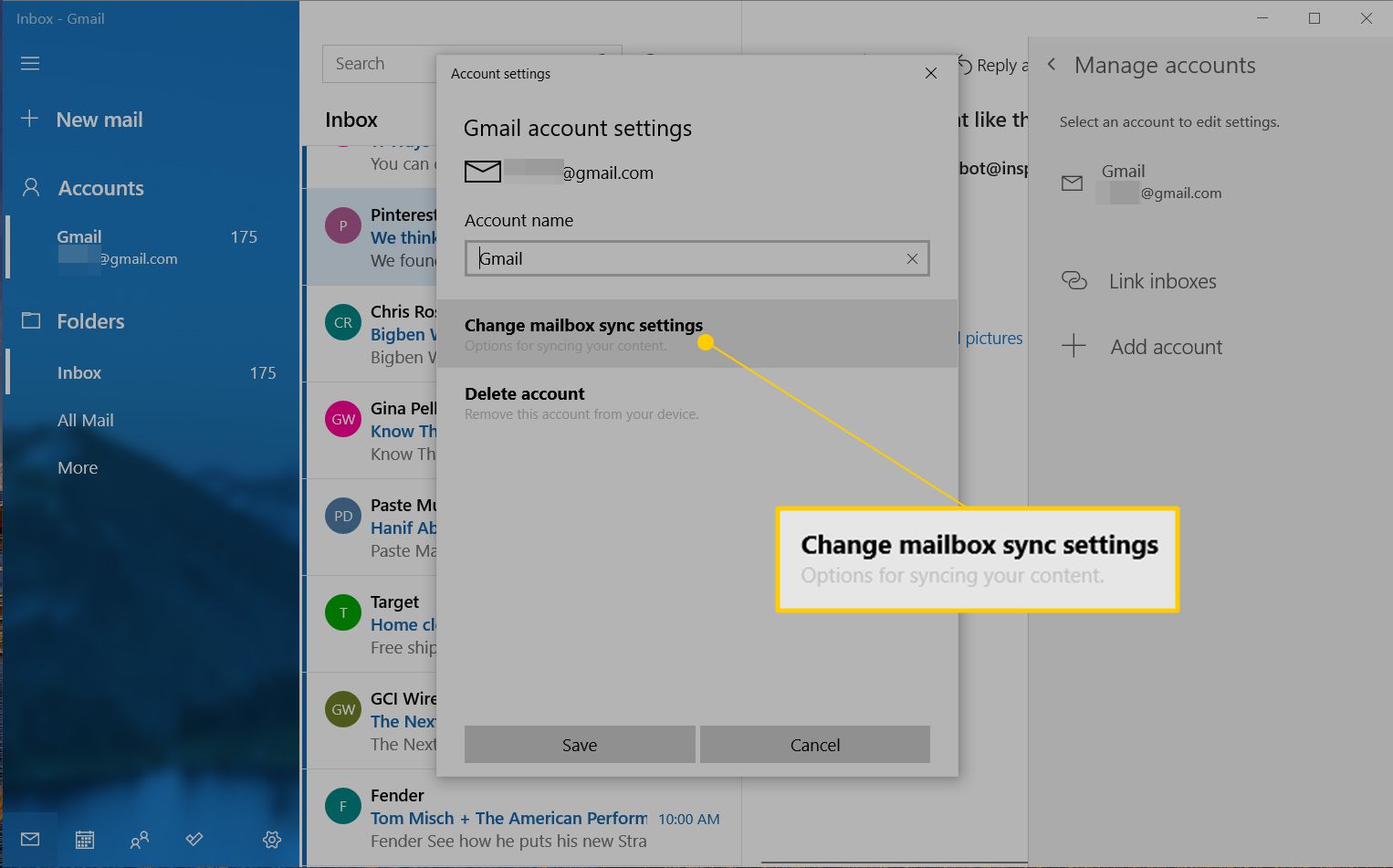Image resolution: width=1393 pixels, height=868 pixels.
Task: Click the Gina GW pink avatar
Action: (x=343, y=419)
